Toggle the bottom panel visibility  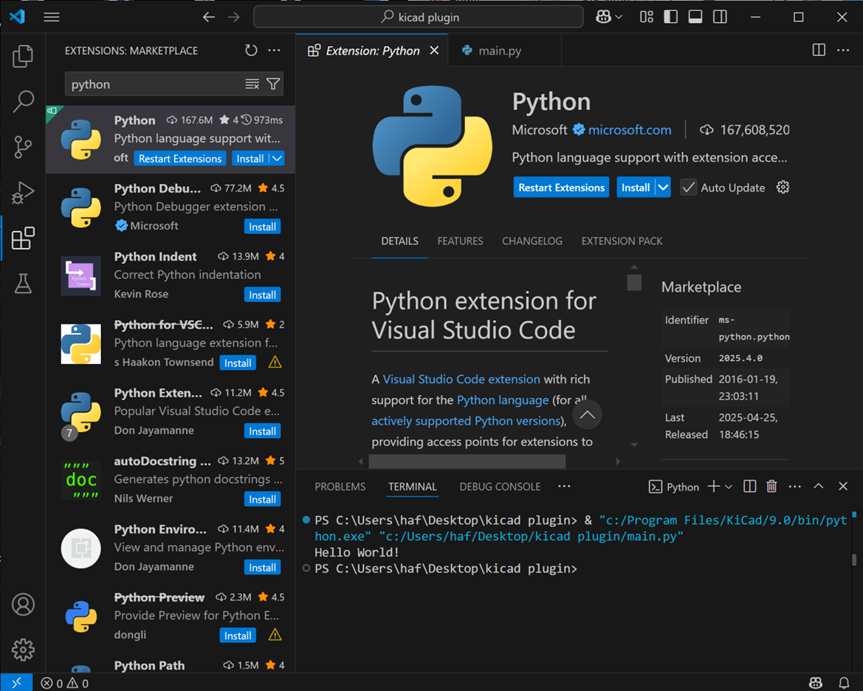click(x=695, y=17)
